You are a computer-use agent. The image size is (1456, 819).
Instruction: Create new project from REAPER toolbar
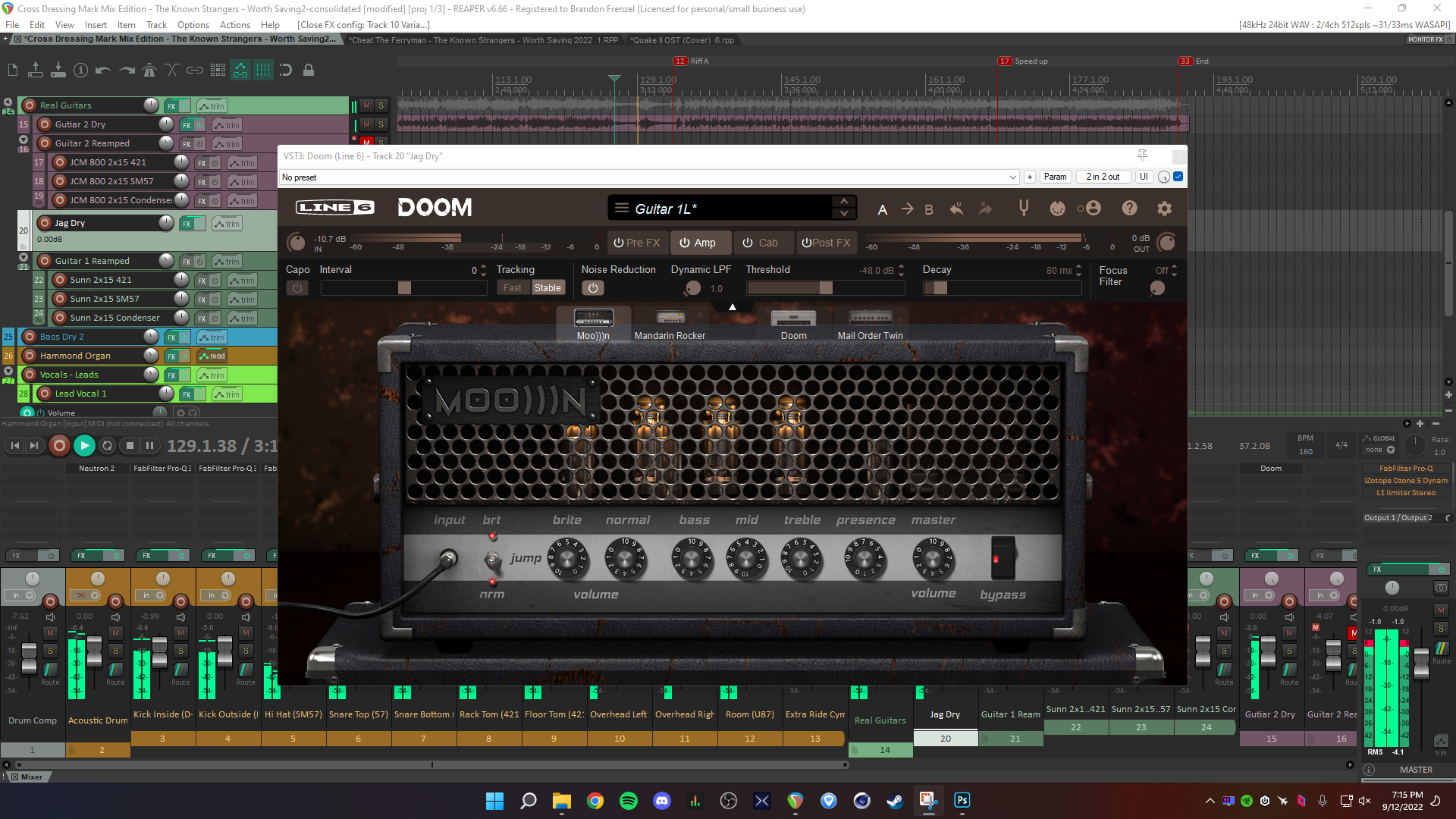coord(12,71)
